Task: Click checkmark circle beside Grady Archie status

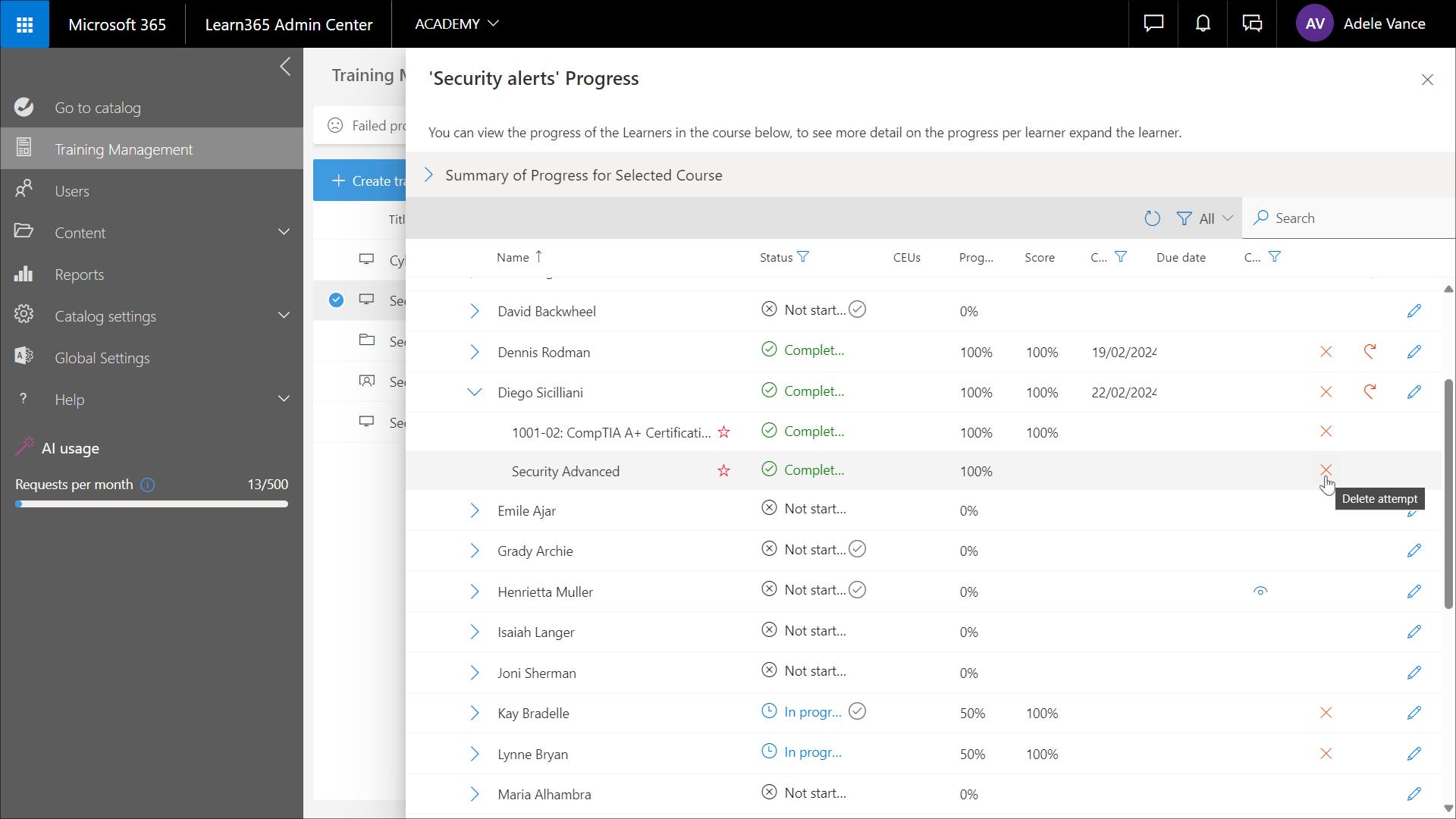Action: [858, 549]
